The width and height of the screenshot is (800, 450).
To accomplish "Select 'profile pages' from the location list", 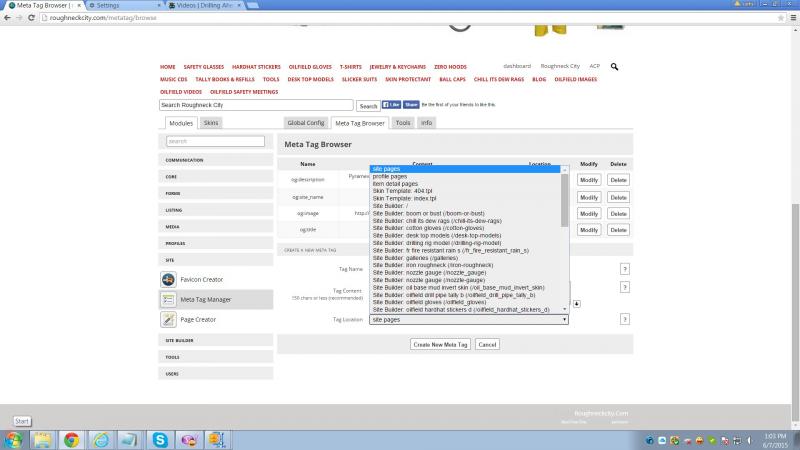I will click(390, 176).
